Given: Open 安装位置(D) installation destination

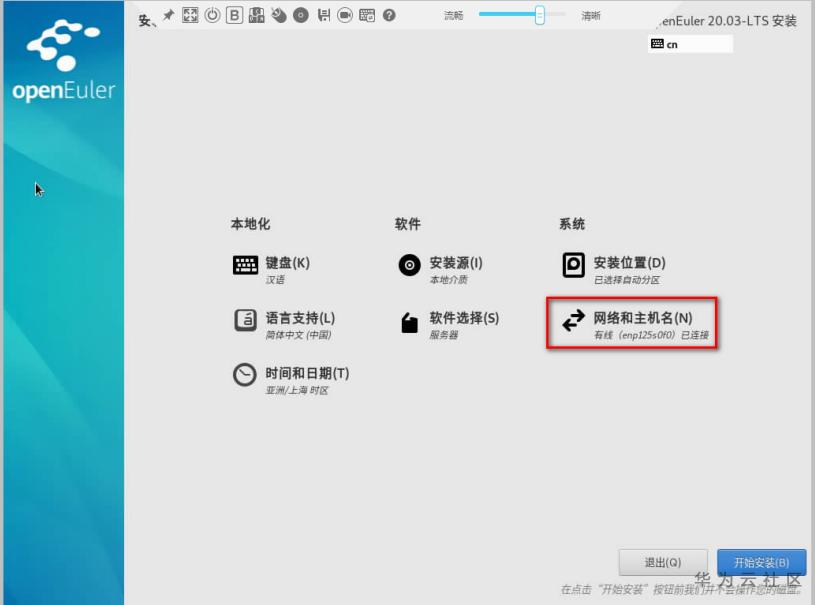Looking at the screenshot, I should (613, 269).
